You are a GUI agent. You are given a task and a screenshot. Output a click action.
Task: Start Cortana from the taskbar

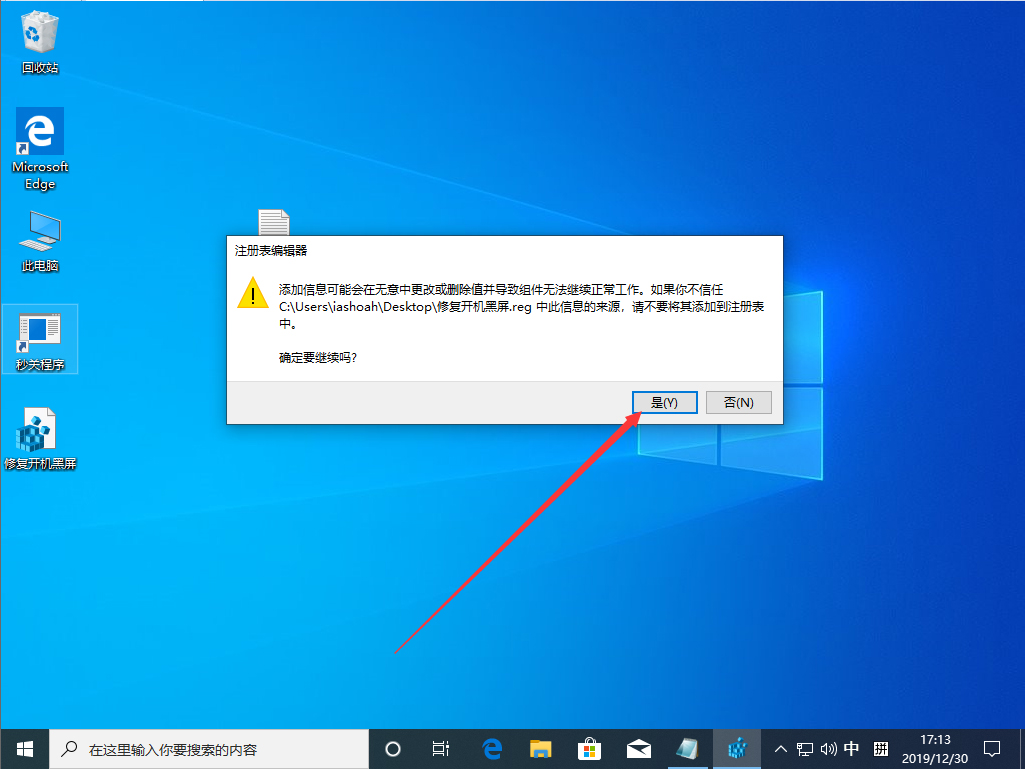392,748
